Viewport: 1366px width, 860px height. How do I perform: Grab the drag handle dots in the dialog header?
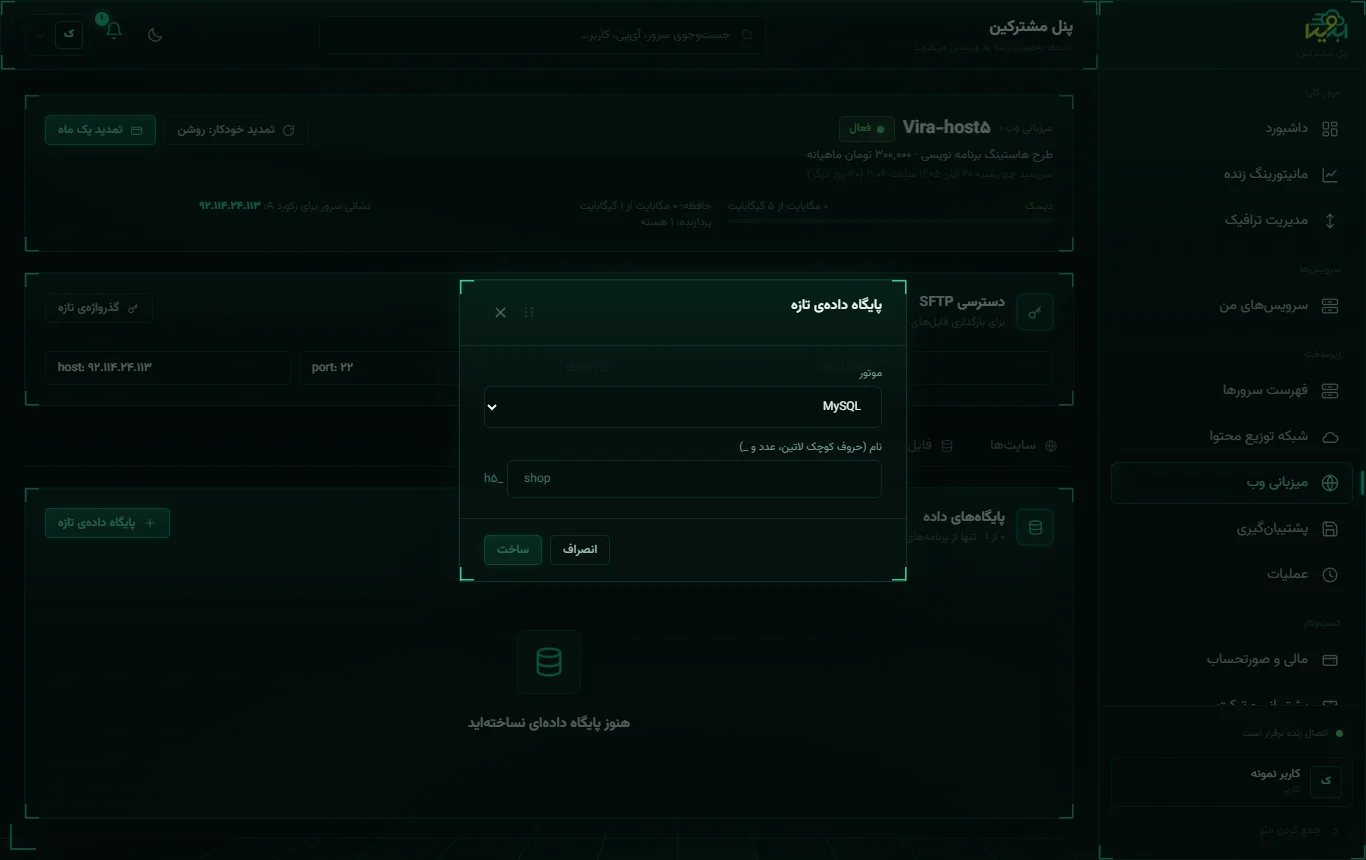click(529, 313)
